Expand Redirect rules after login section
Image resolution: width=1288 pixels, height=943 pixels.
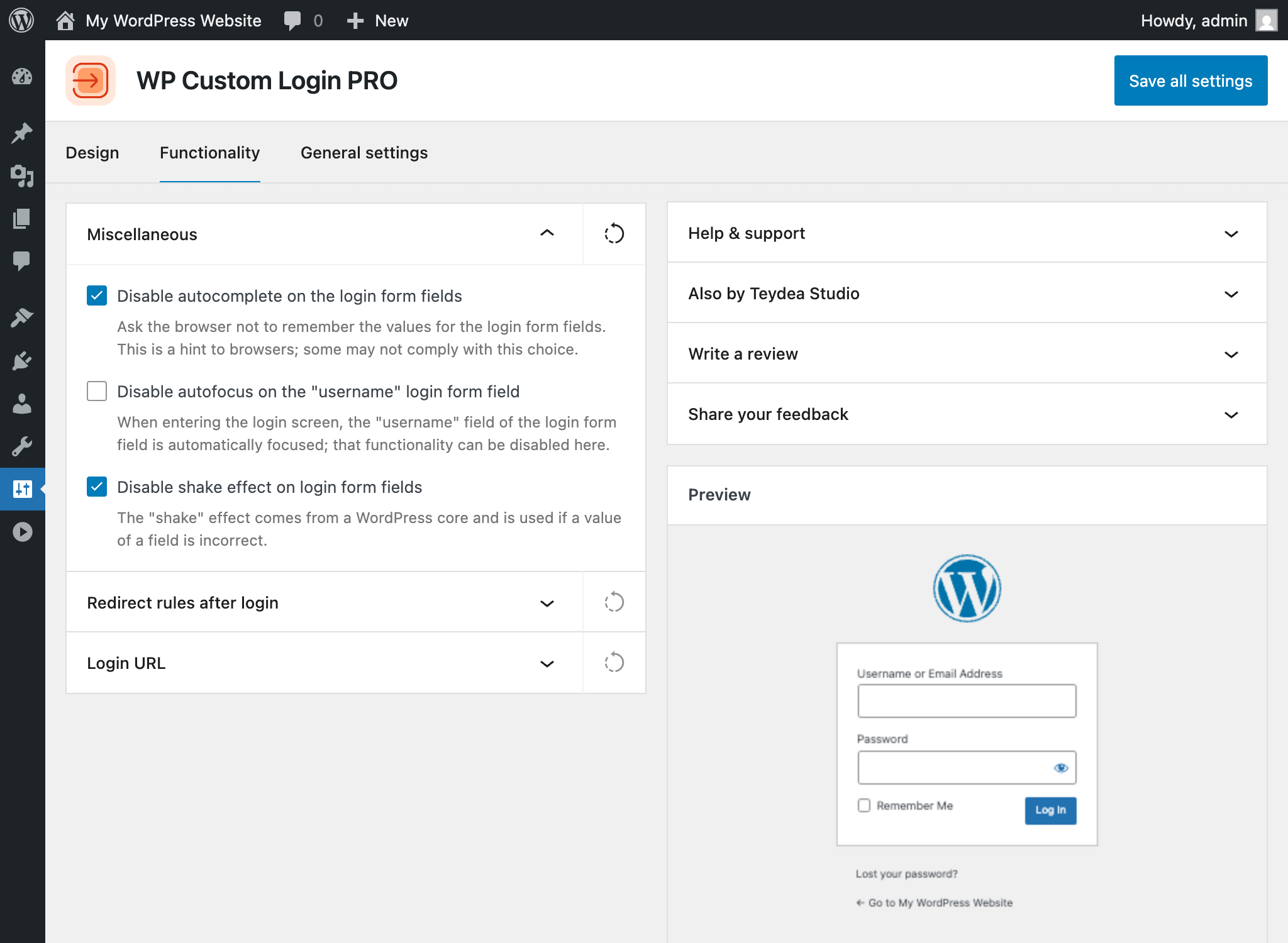point(547,603)
